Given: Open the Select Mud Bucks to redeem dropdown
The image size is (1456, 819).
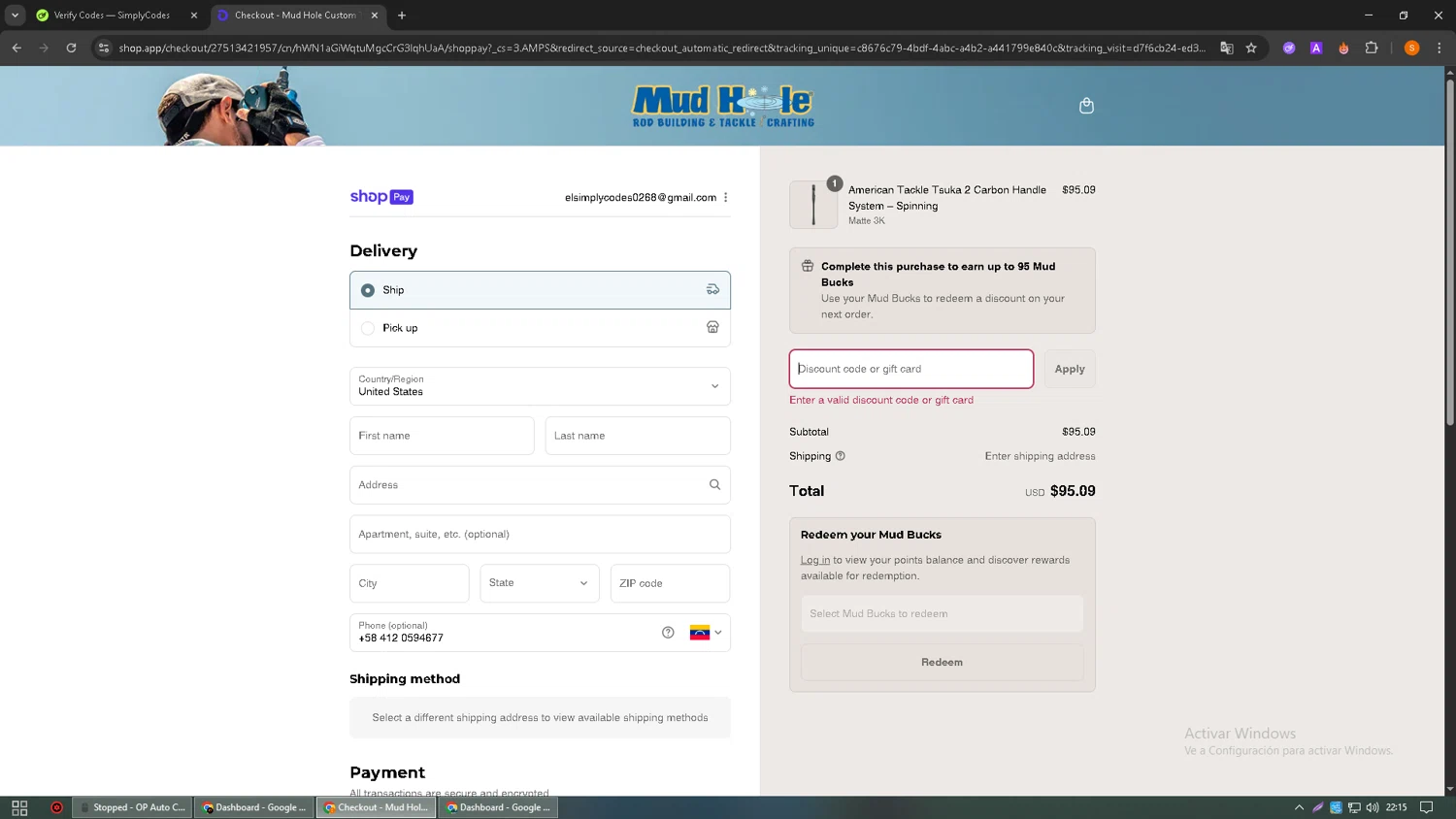Looking at the screenshot, I should 942,613.
